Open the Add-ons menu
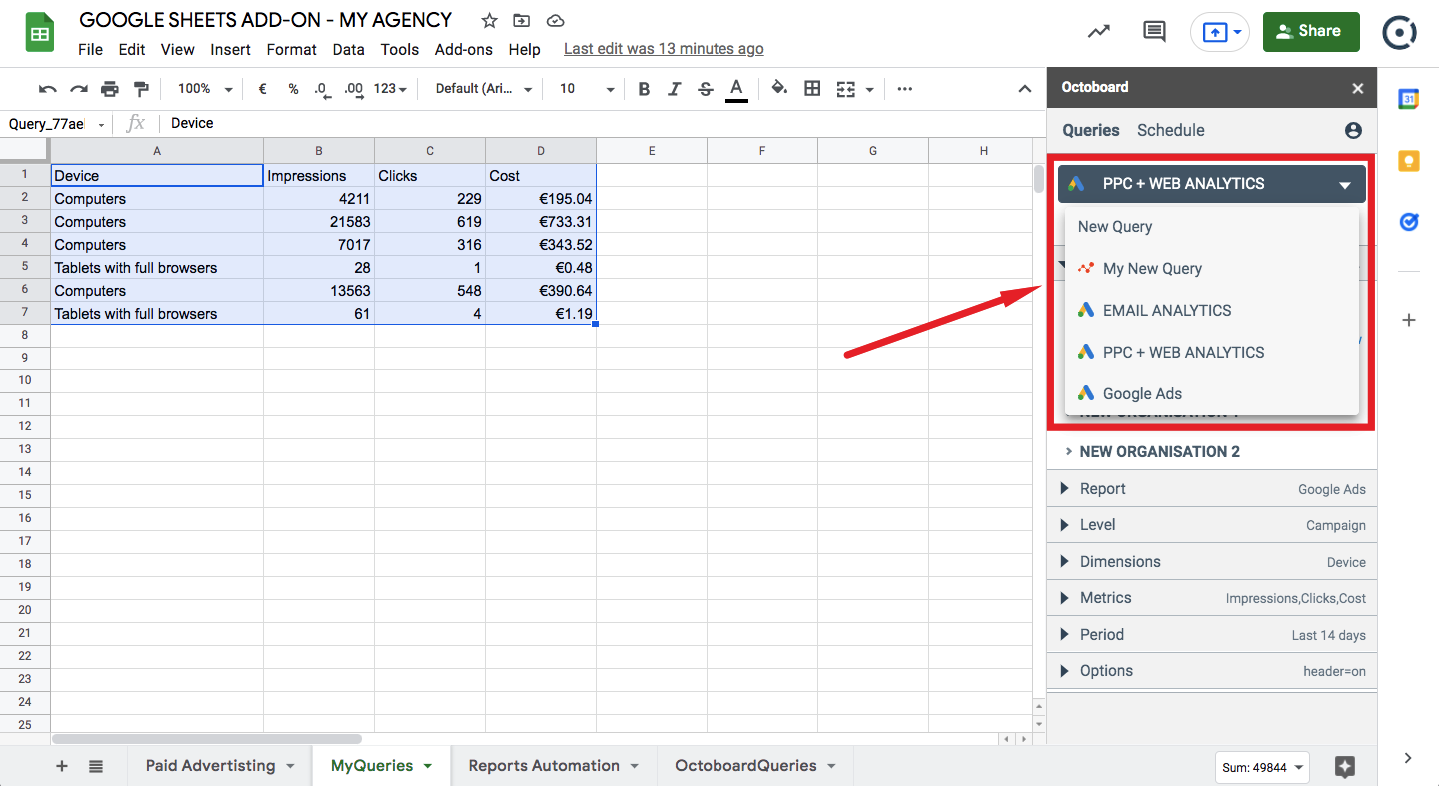The width and height of the screenshot is (1439, 786). click(464, 49)
